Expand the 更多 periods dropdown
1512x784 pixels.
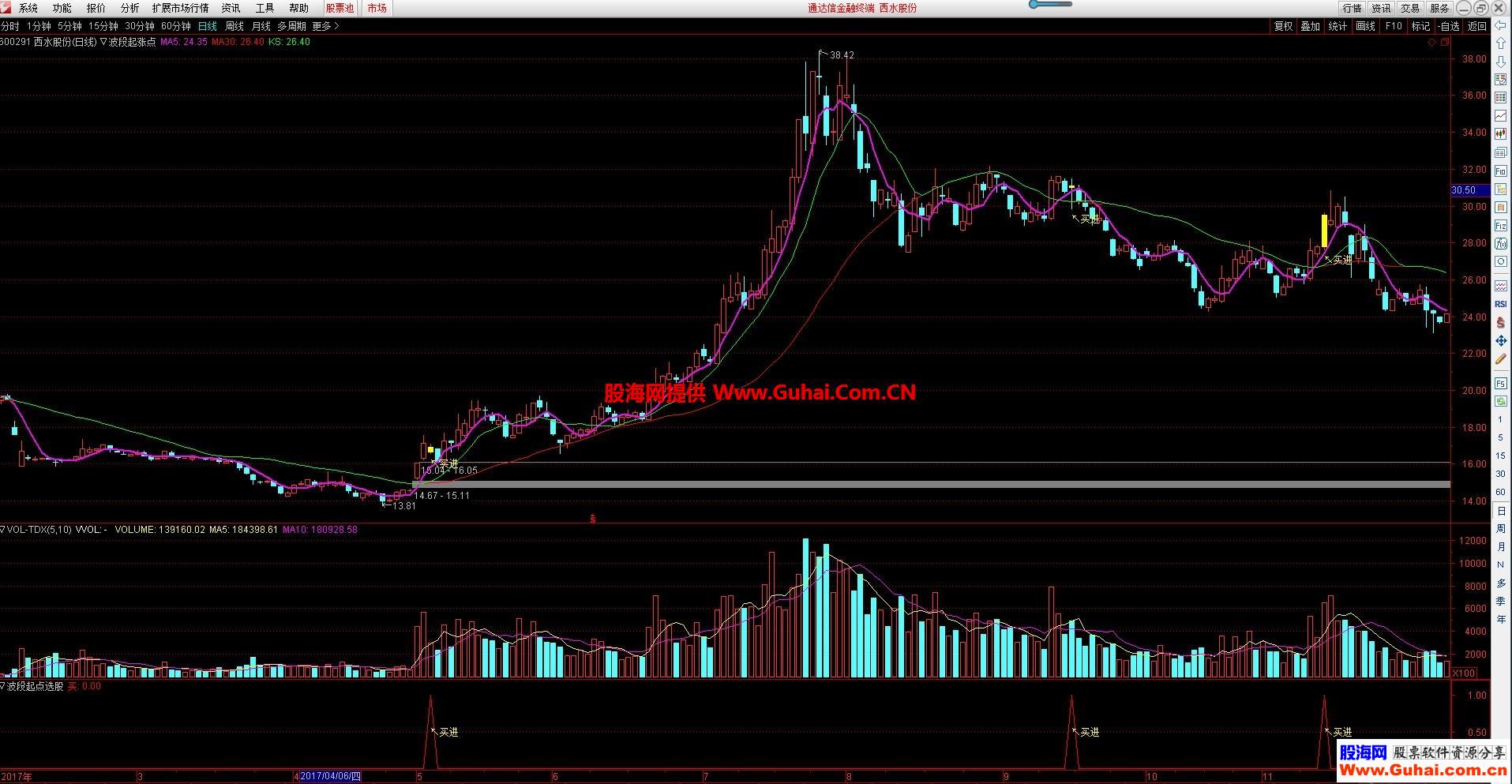point(326,26)
